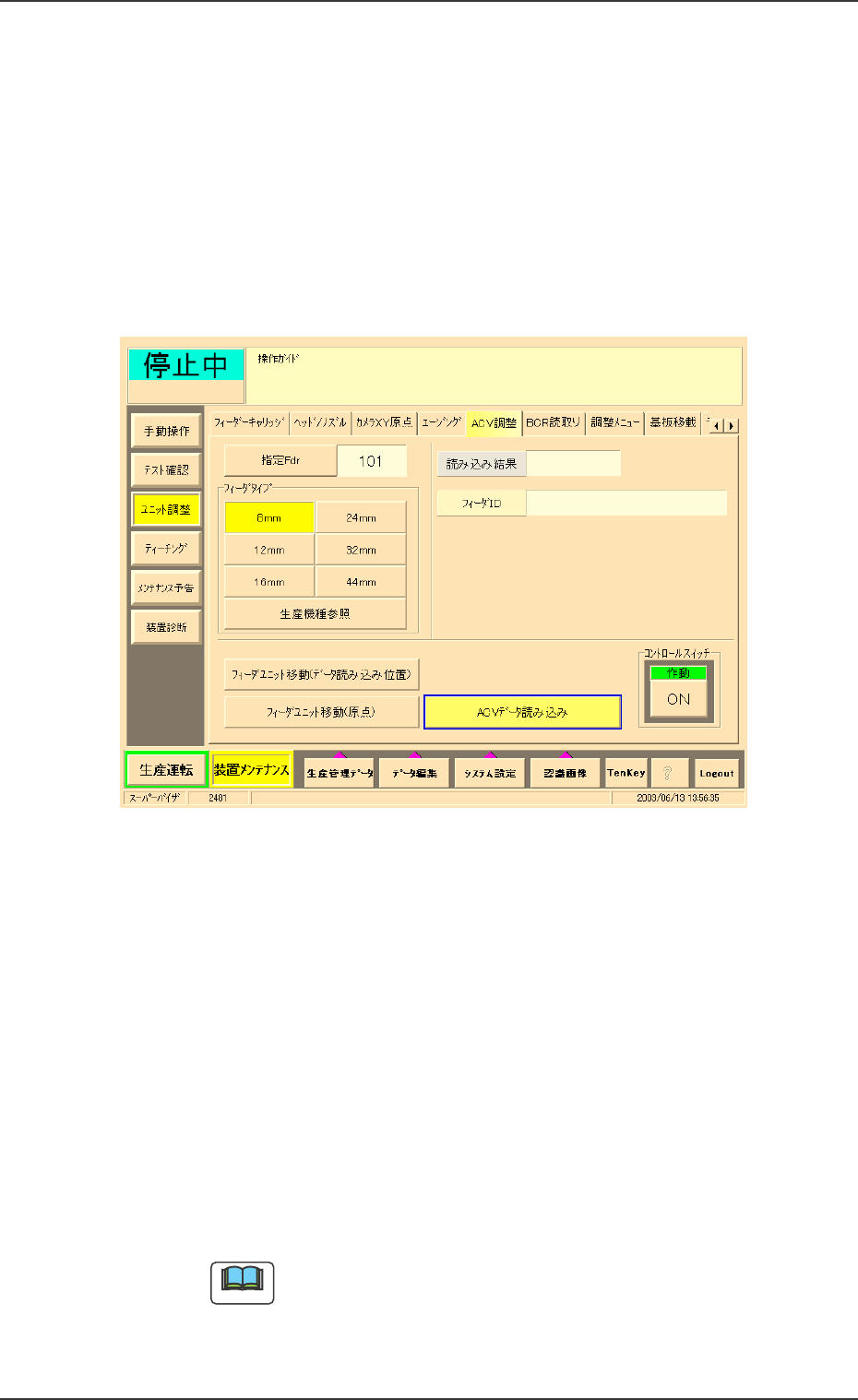This screenshot has height=1400, width=858.
Task: Choose the 32mm feeder type
Action: (x=361, y=550)
